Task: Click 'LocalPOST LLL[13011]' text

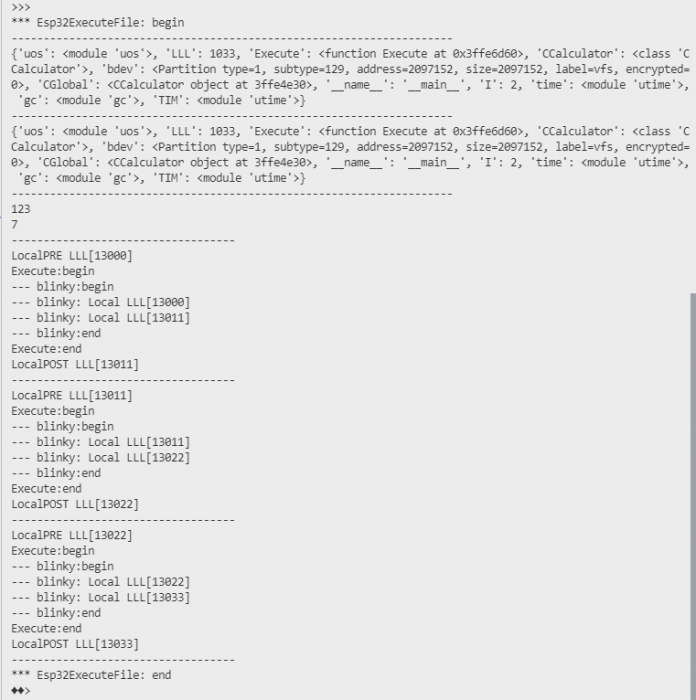Action: [x=75, y=364]
